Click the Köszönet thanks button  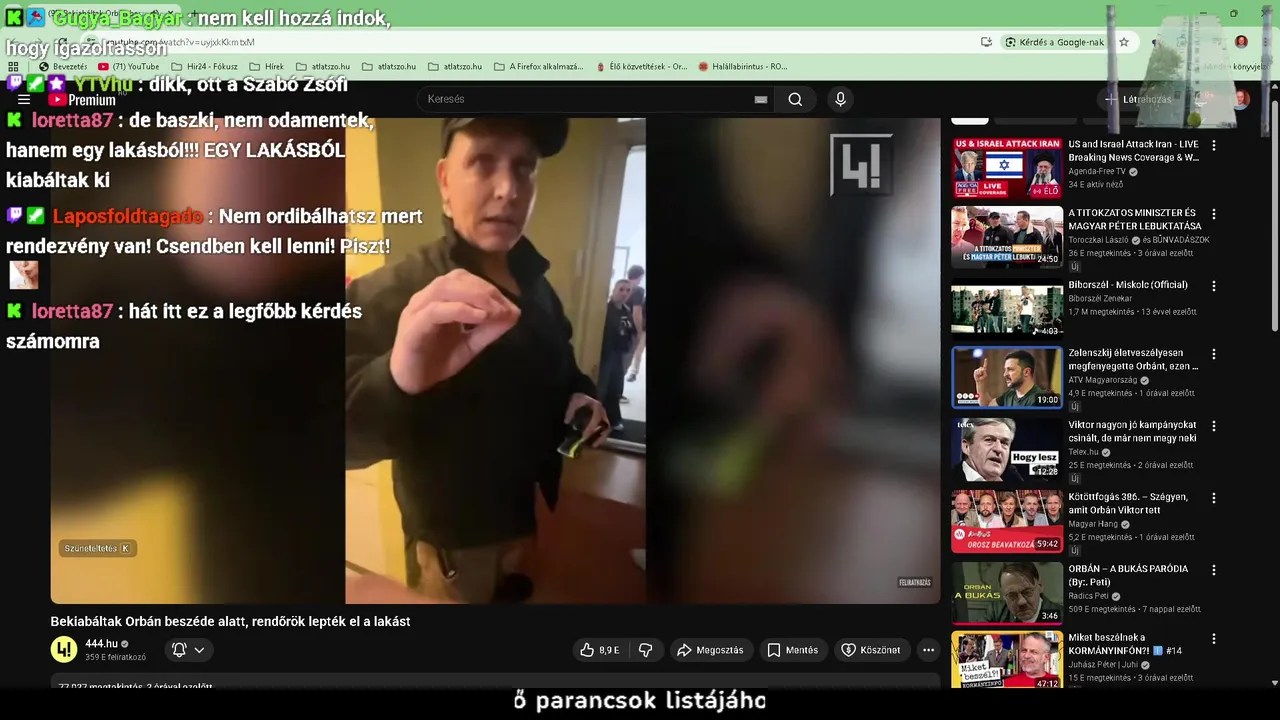tap(871, 650)
